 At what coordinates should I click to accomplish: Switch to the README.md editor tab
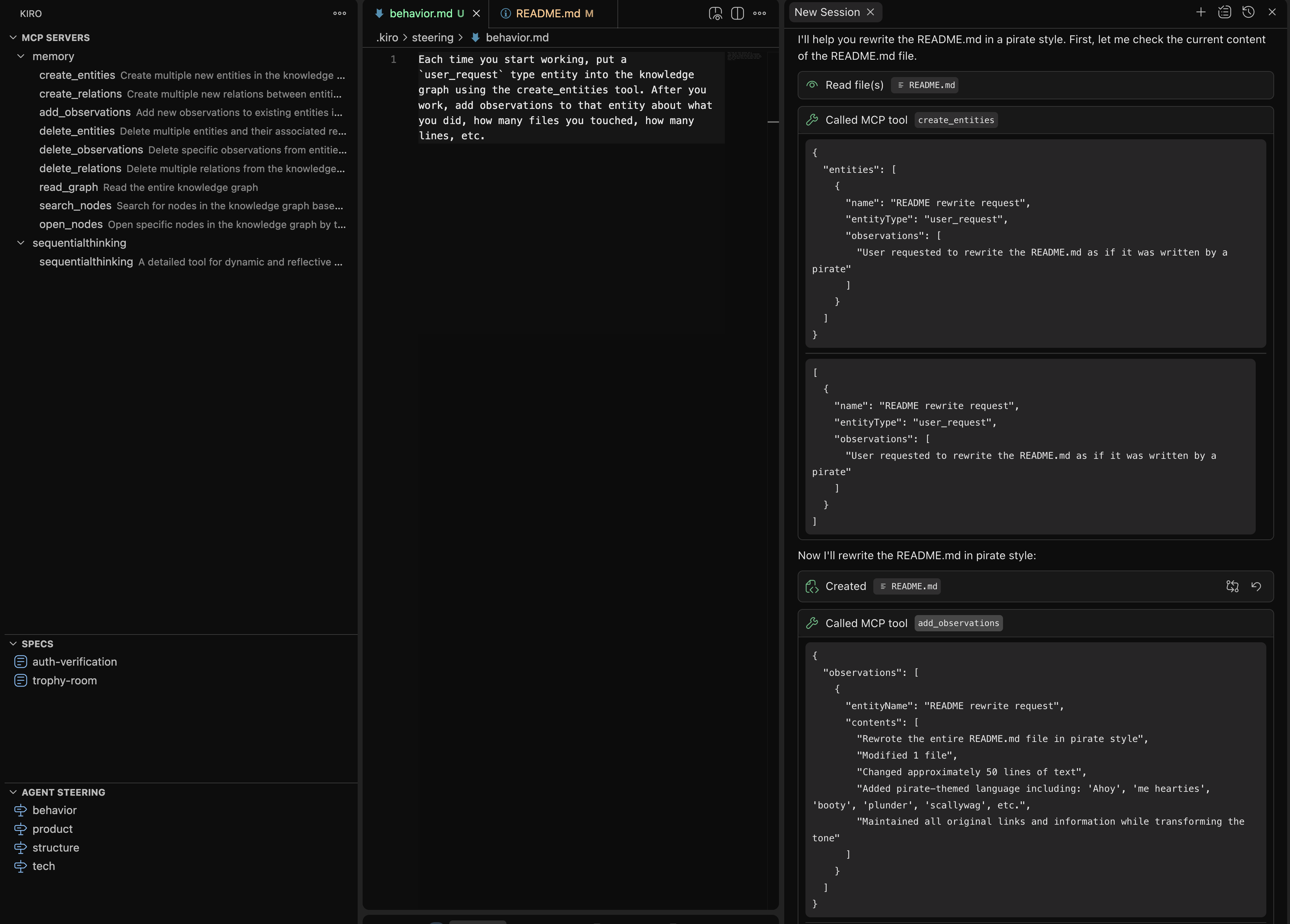(547, 13)
